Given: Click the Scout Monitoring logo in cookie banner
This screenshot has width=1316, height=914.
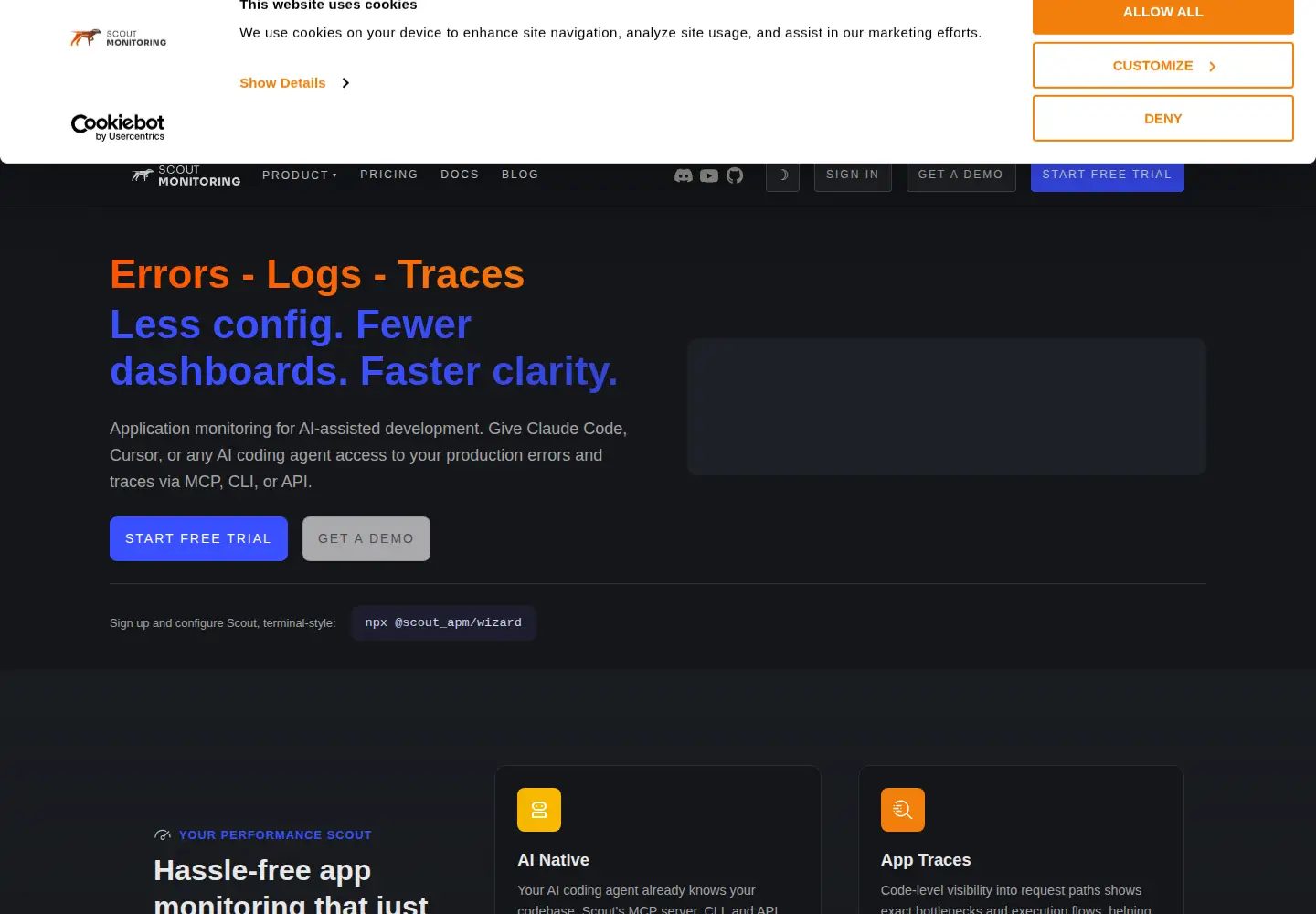Looking at the screenshot, I should pos(119,37).
